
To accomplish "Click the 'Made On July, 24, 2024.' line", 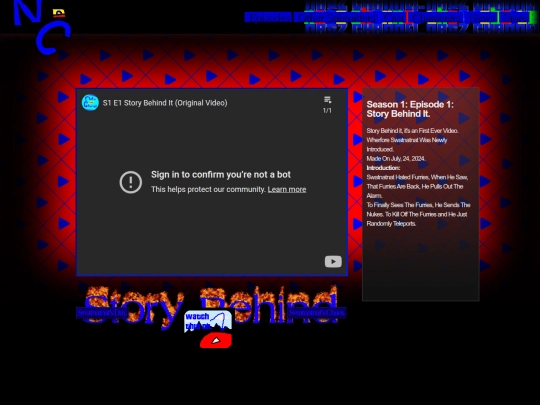I will [x=396, y=158].
